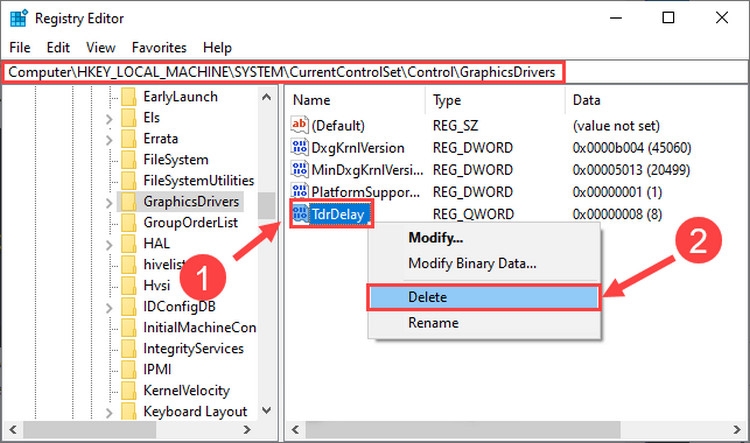Open the Help menu
This screenshot has height=443, width=750.
point(217,48)
